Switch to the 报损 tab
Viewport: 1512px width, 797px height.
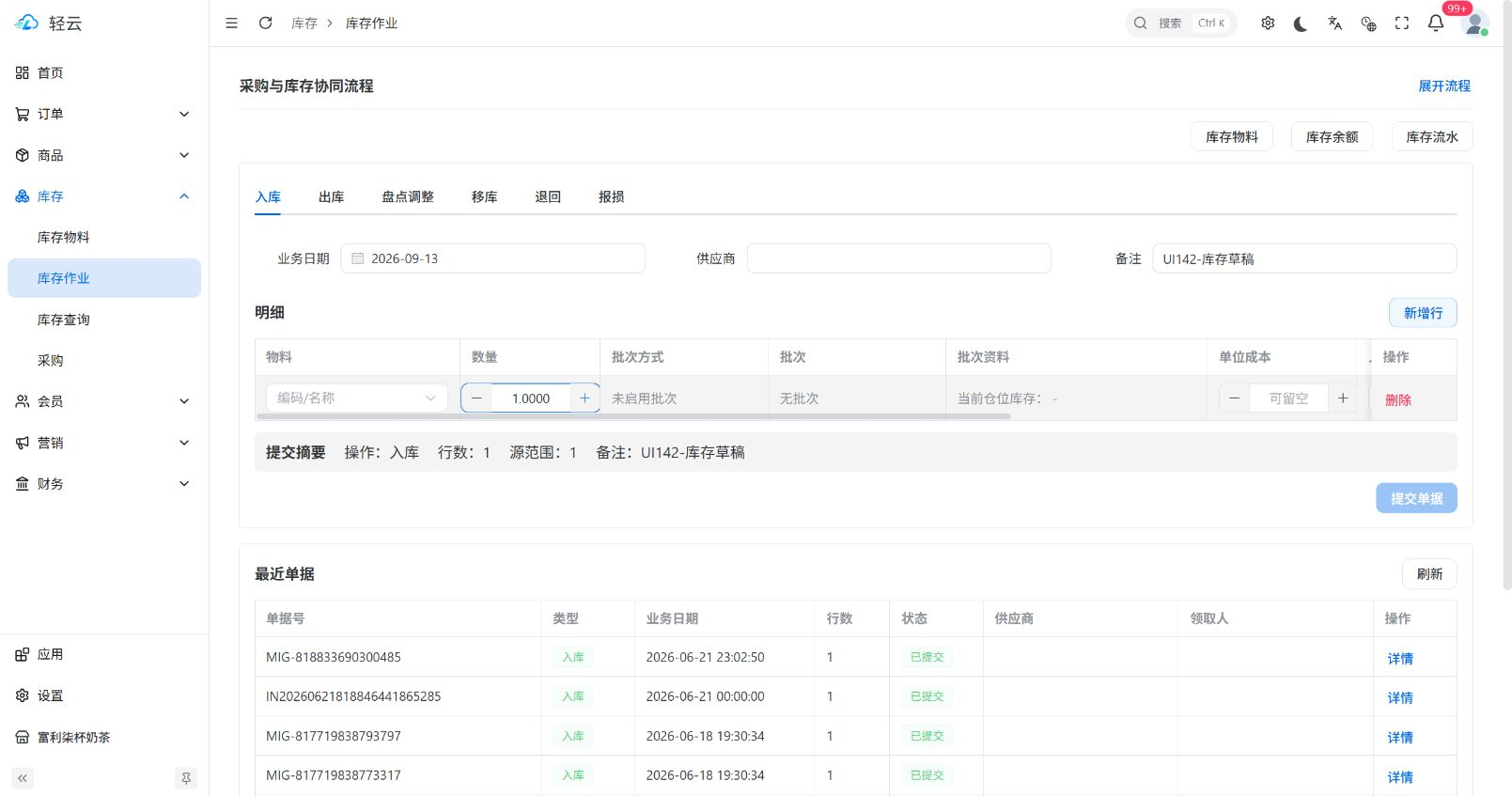[612, 196]
